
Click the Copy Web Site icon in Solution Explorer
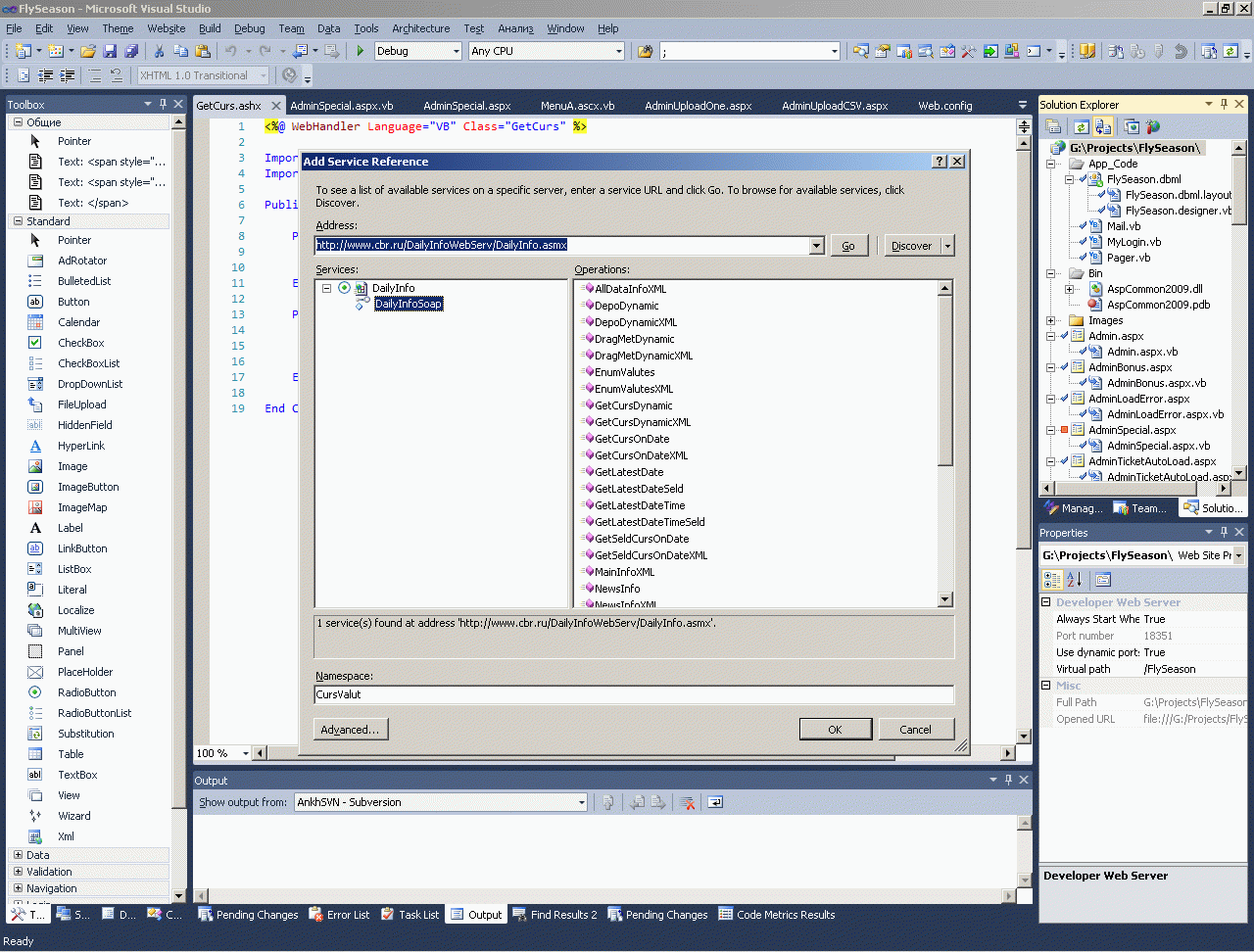click(1132, 126)
